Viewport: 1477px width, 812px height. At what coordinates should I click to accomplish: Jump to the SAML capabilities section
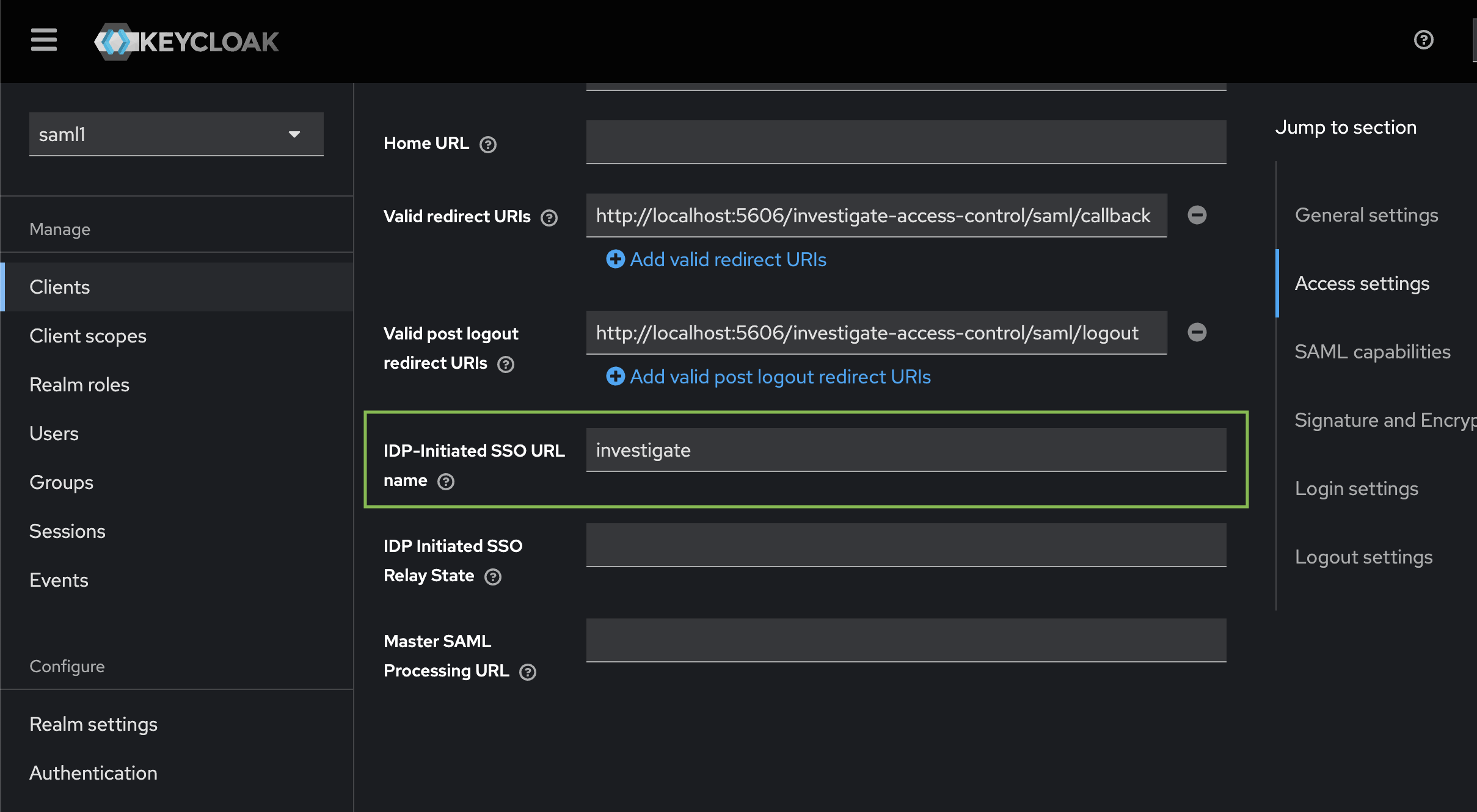pyautogui.click(x=1373, y=352)
